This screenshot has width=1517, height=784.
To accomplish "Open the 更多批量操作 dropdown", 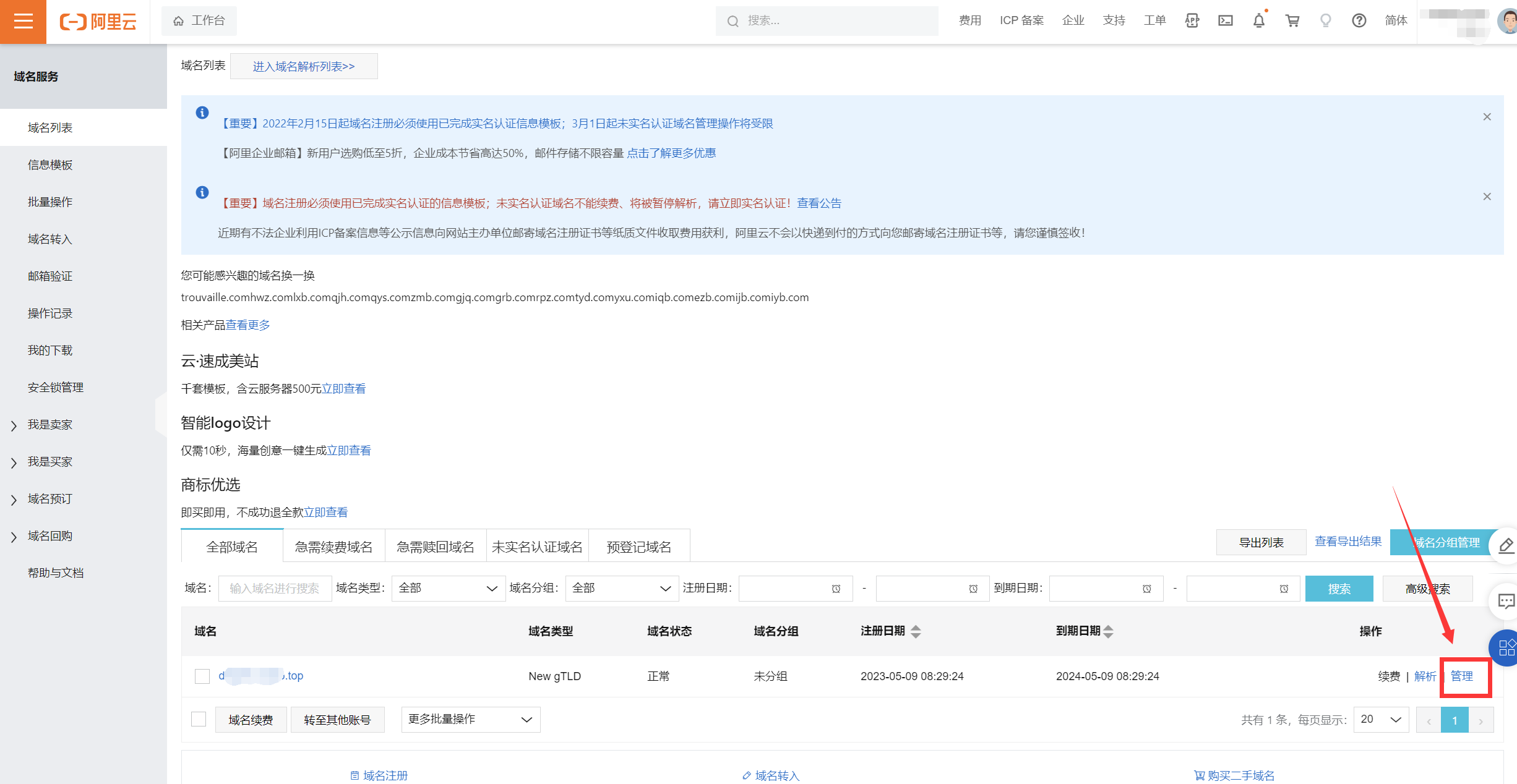I will (x=470, y=719).
